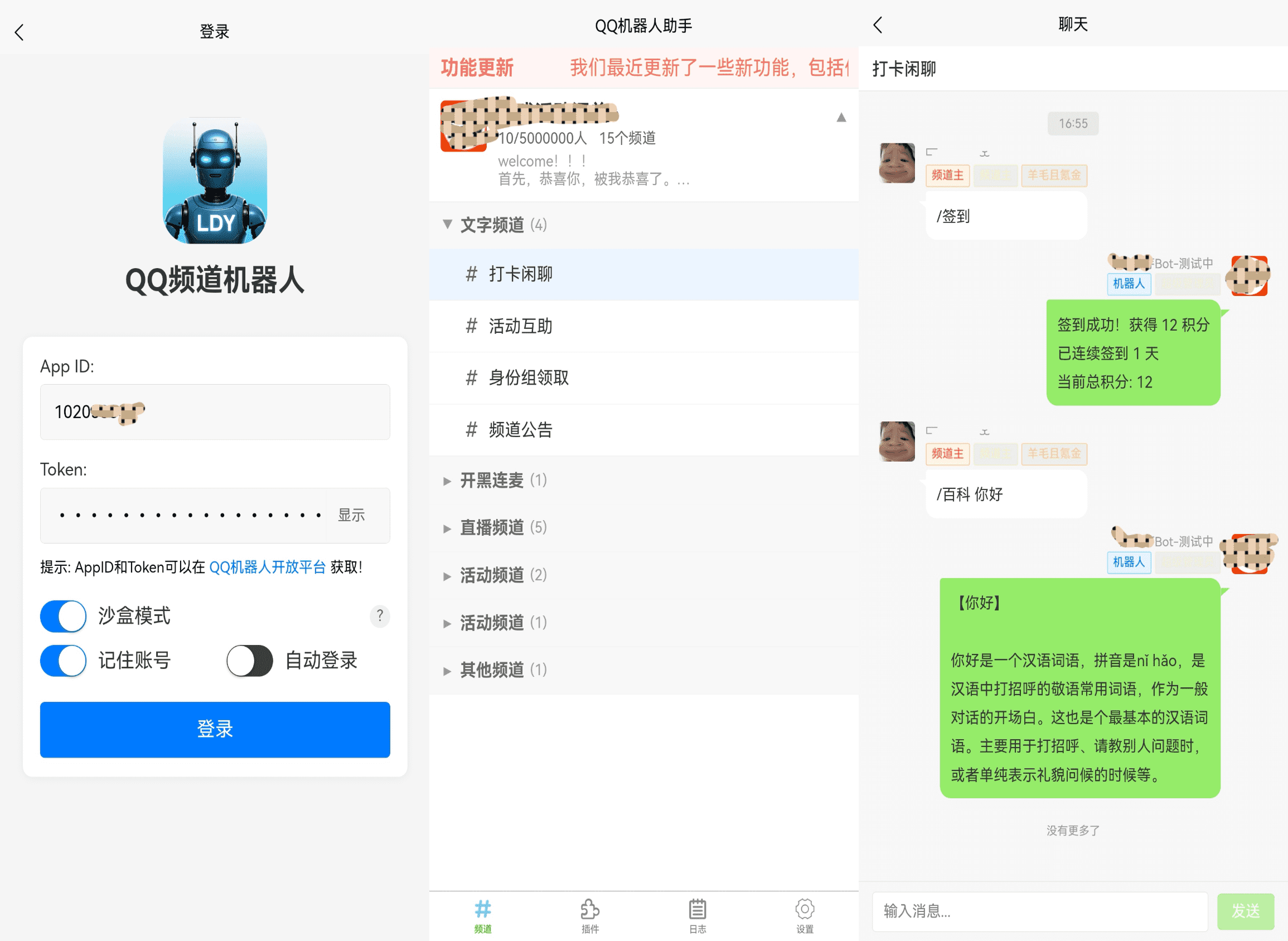Open the help question mark for sandbox mode
The image size is (1288, 941).
[x=379, y=616]
